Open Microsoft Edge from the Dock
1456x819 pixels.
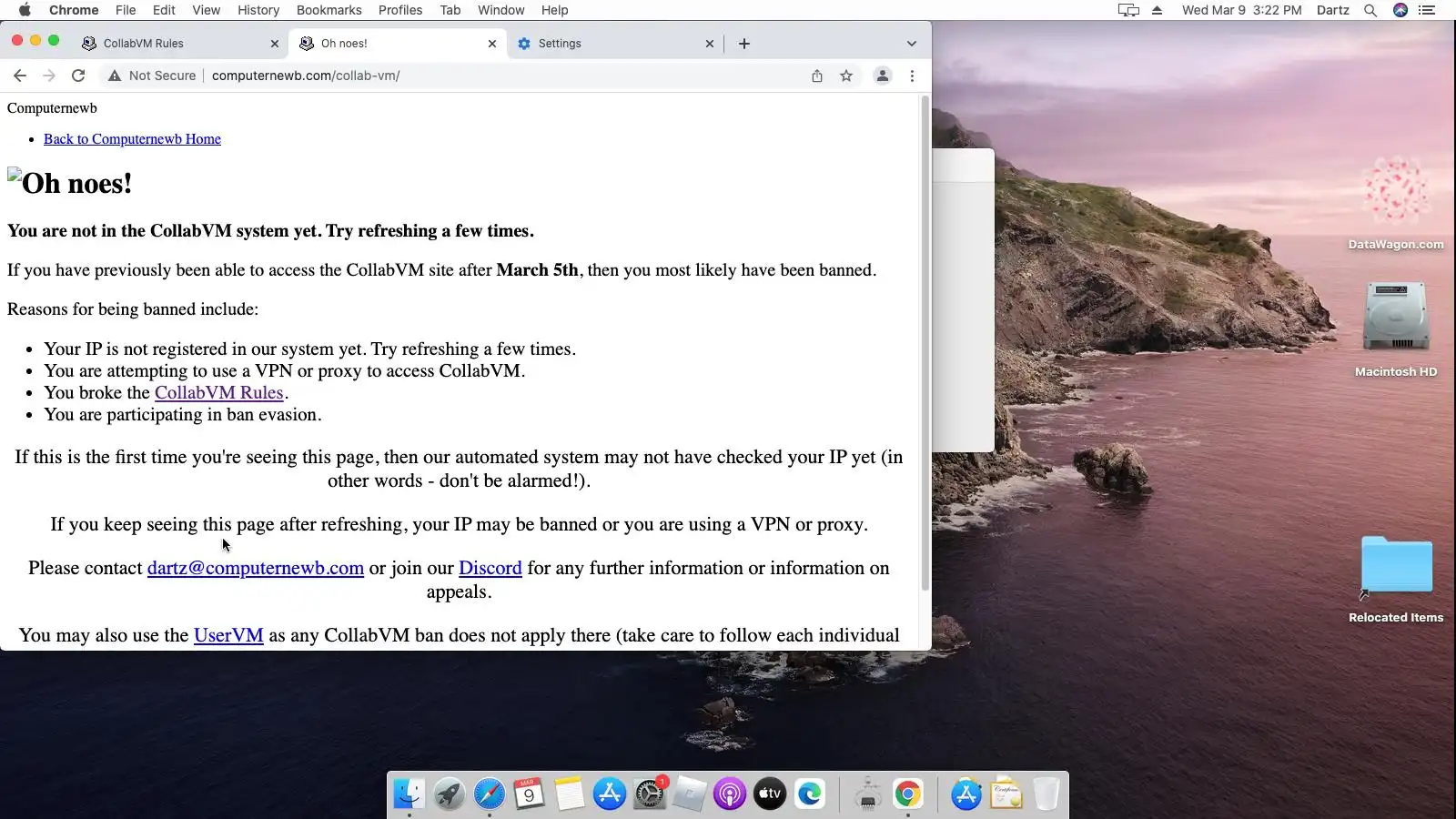(810, 794)
